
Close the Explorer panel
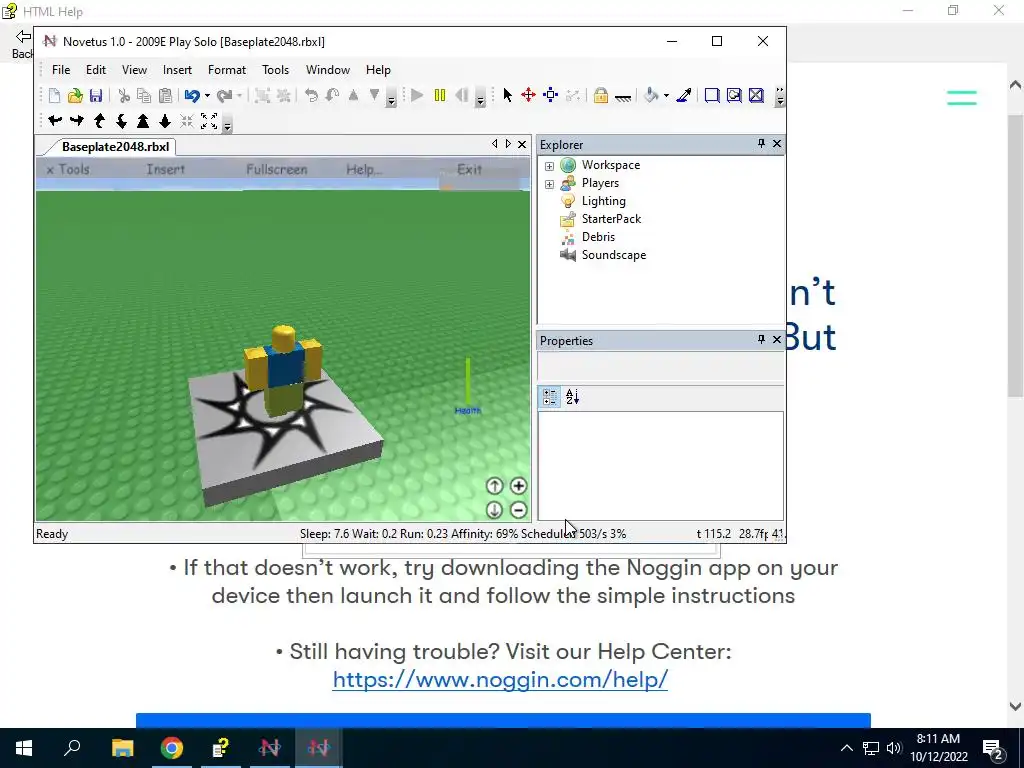point(777,144)
